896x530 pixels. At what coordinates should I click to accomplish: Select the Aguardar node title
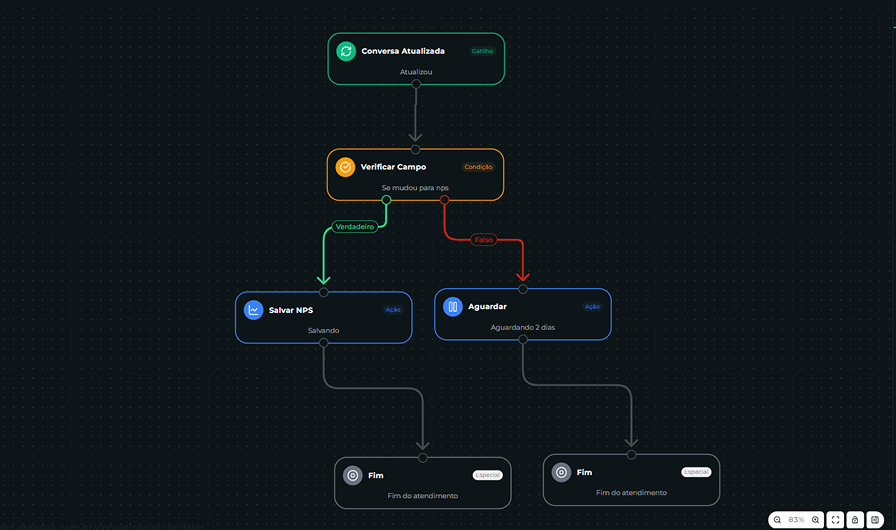click(487, 307)
